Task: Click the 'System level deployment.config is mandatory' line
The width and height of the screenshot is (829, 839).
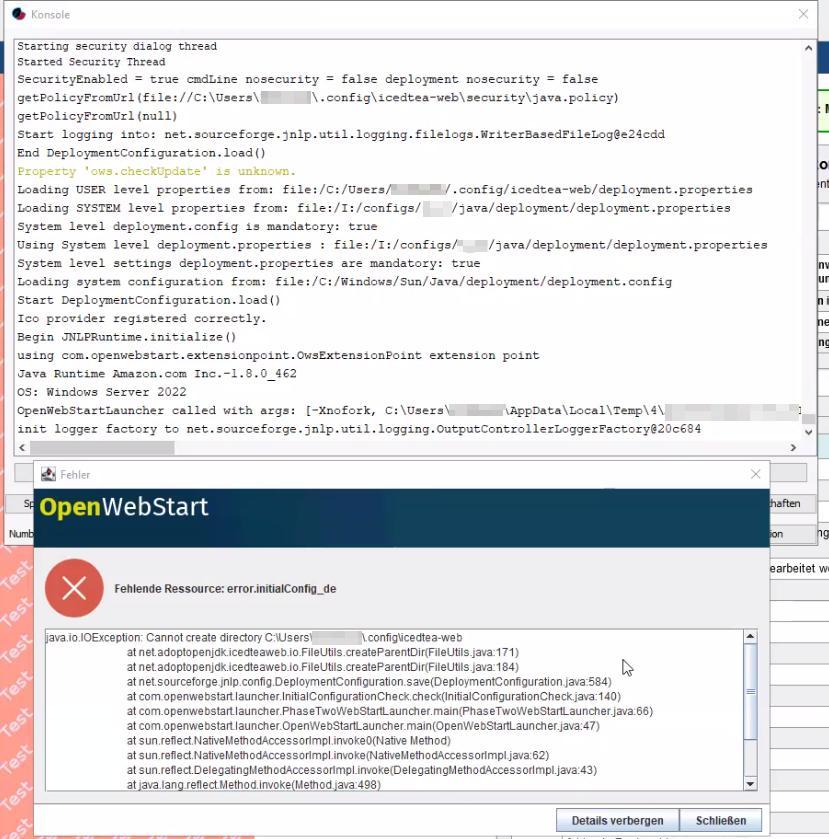Action: coord(197,226)
